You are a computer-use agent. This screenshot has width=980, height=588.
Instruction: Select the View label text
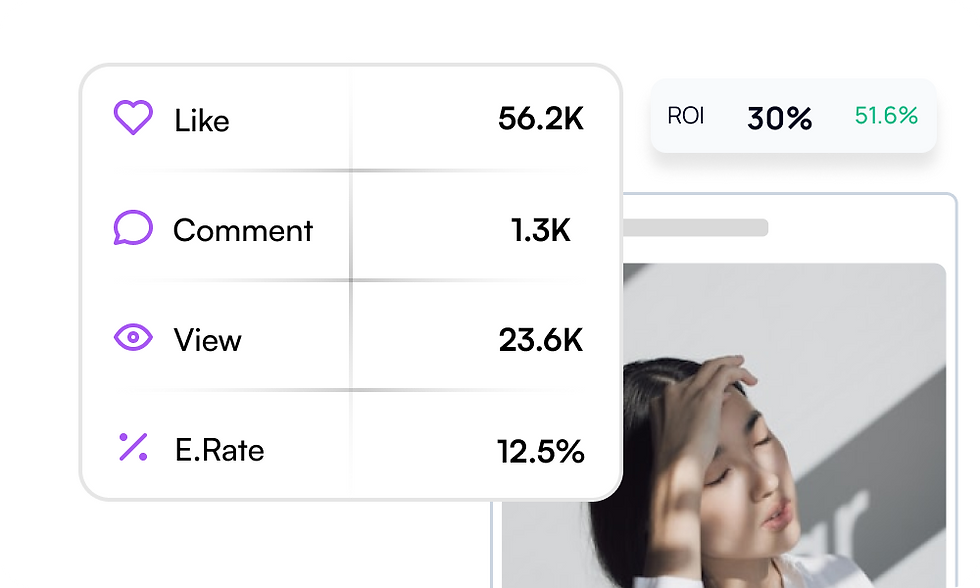tap(208, 341)
